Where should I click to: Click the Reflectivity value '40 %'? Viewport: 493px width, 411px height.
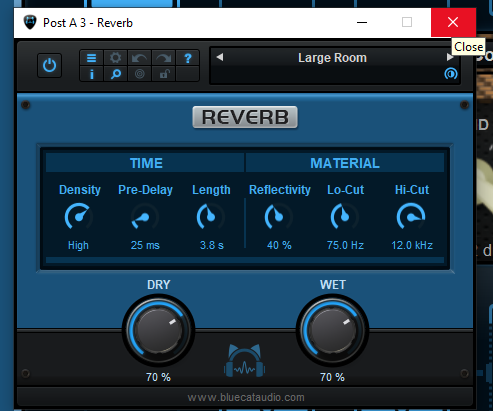(x=279, y=245)
